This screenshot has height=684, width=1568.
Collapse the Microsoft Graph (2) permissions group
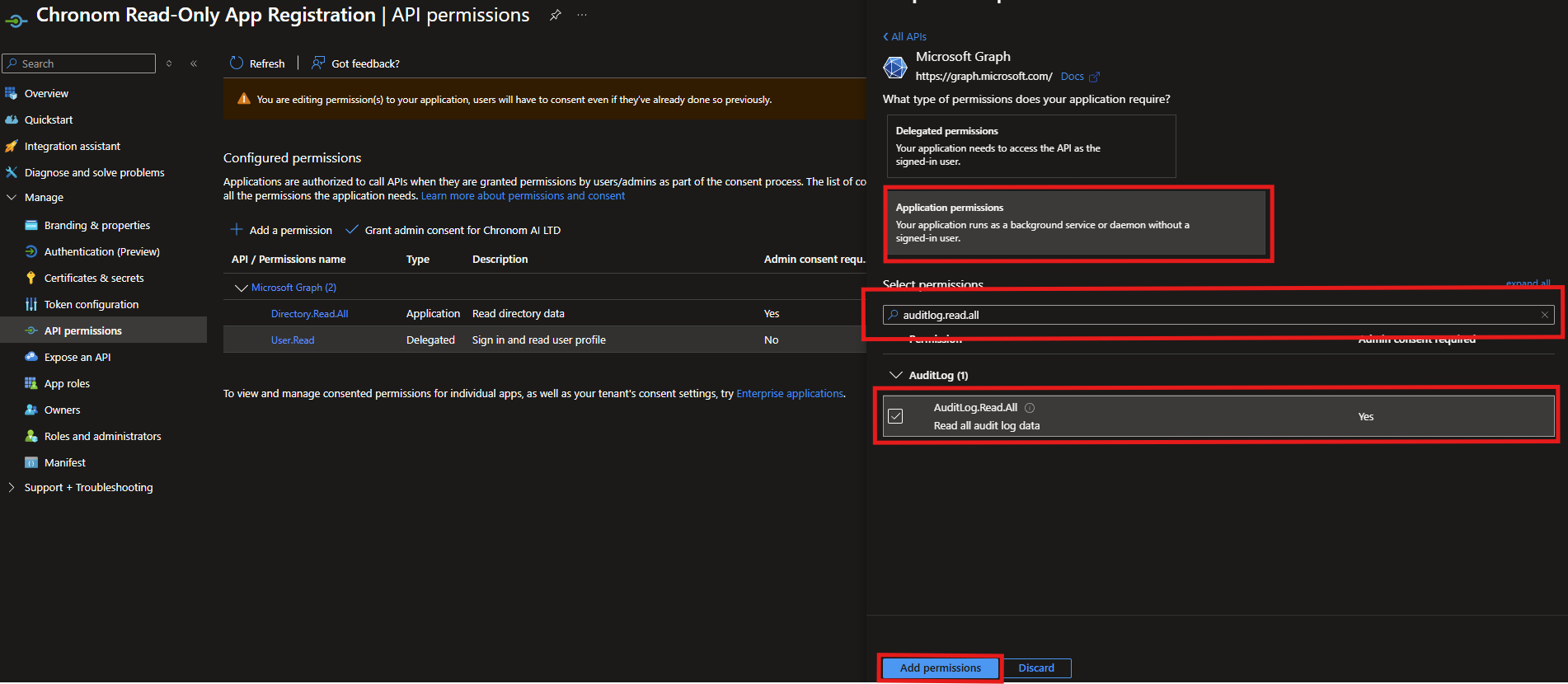[242, 288]
